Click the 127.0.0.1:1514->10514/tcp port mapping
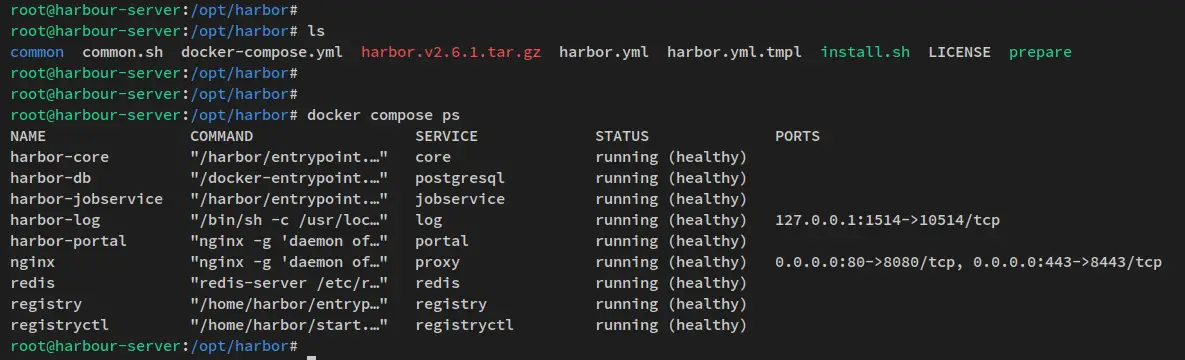 point(887,220)
